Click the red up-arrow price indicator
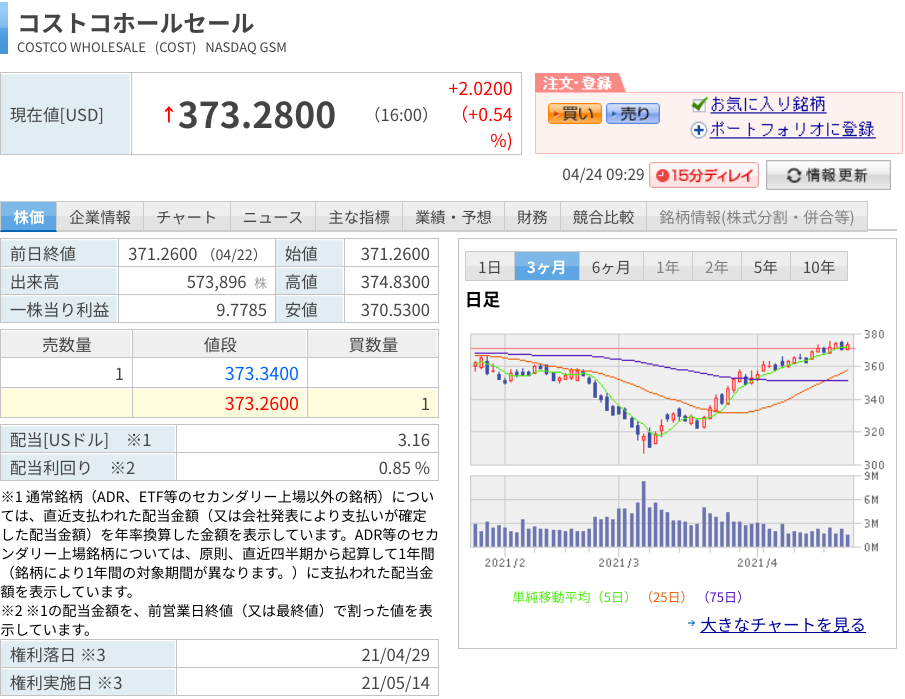Image resolution: width=905 pixels, height=699 pixels. pos(169,114)
